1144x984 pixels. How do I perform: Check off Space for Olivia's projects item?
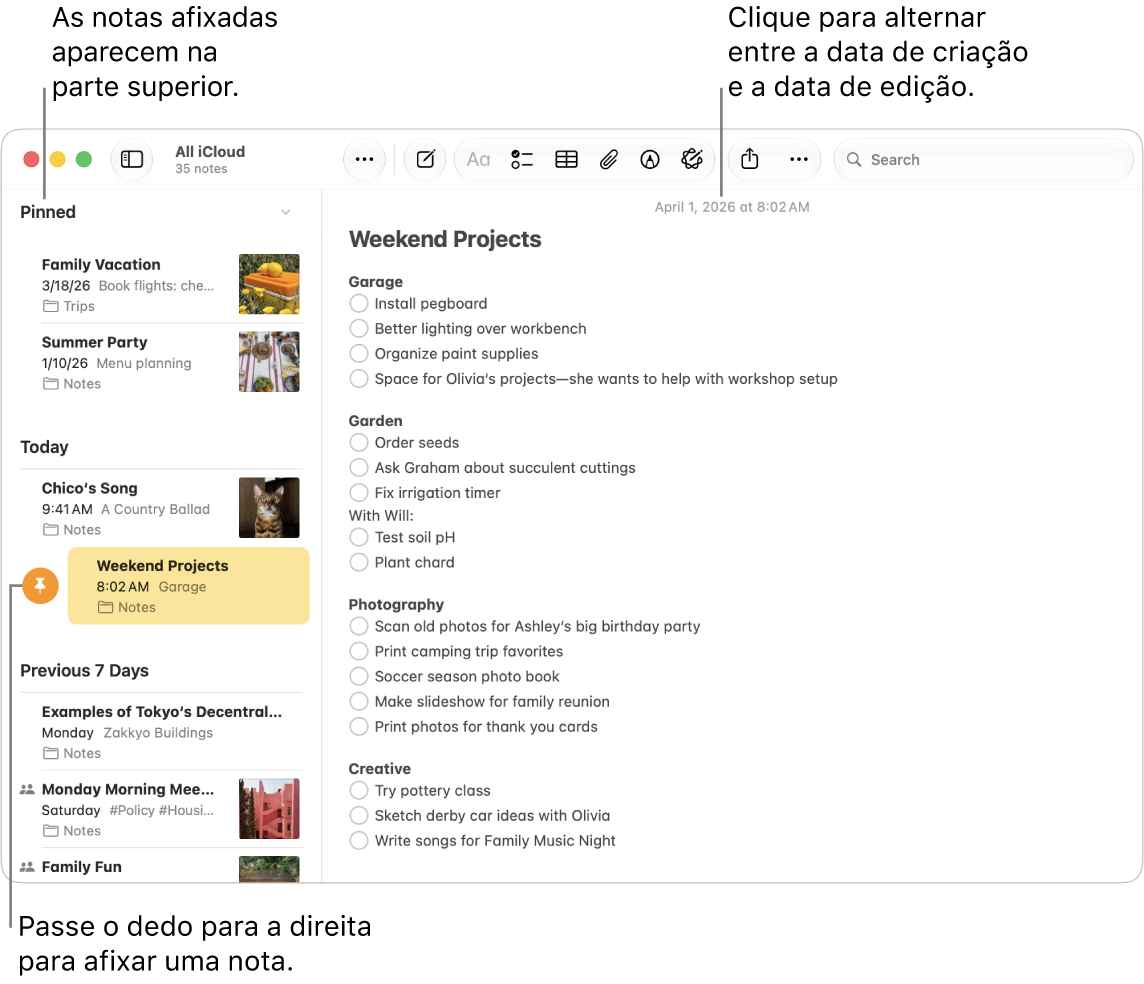358,379
